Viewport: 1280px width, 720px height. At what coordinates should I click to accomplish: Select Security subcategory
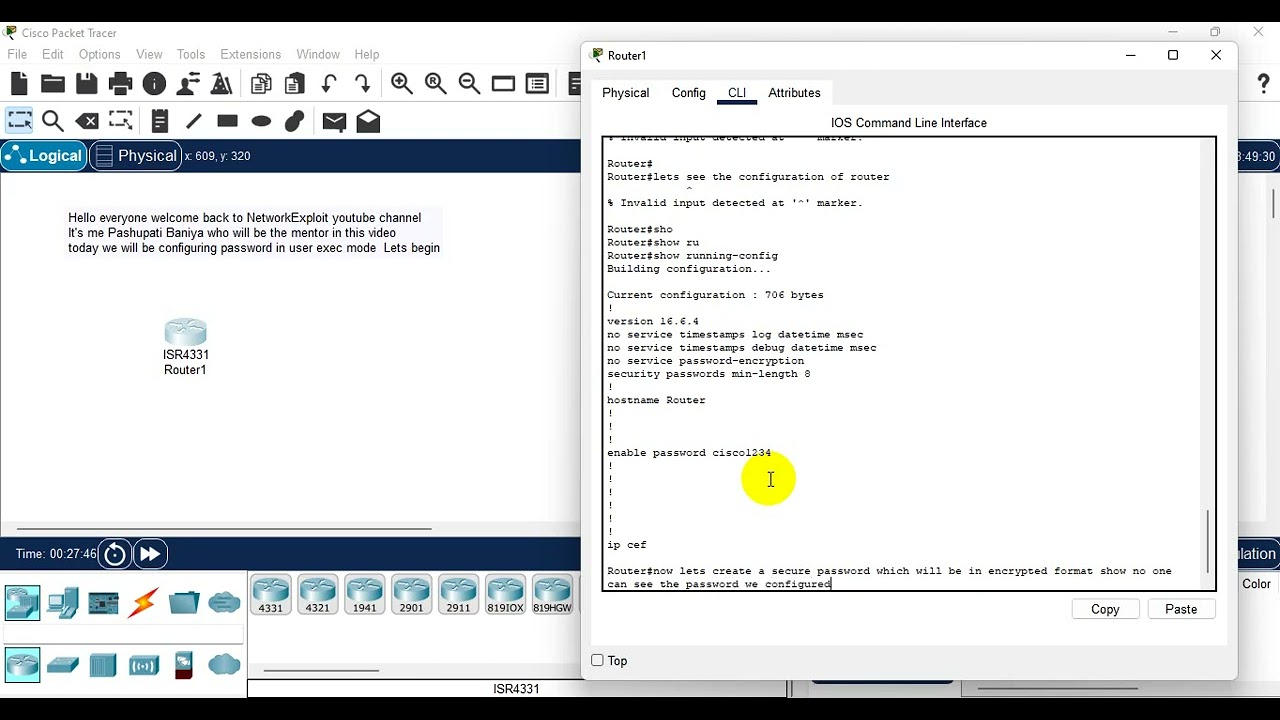(x=184, y=665)
